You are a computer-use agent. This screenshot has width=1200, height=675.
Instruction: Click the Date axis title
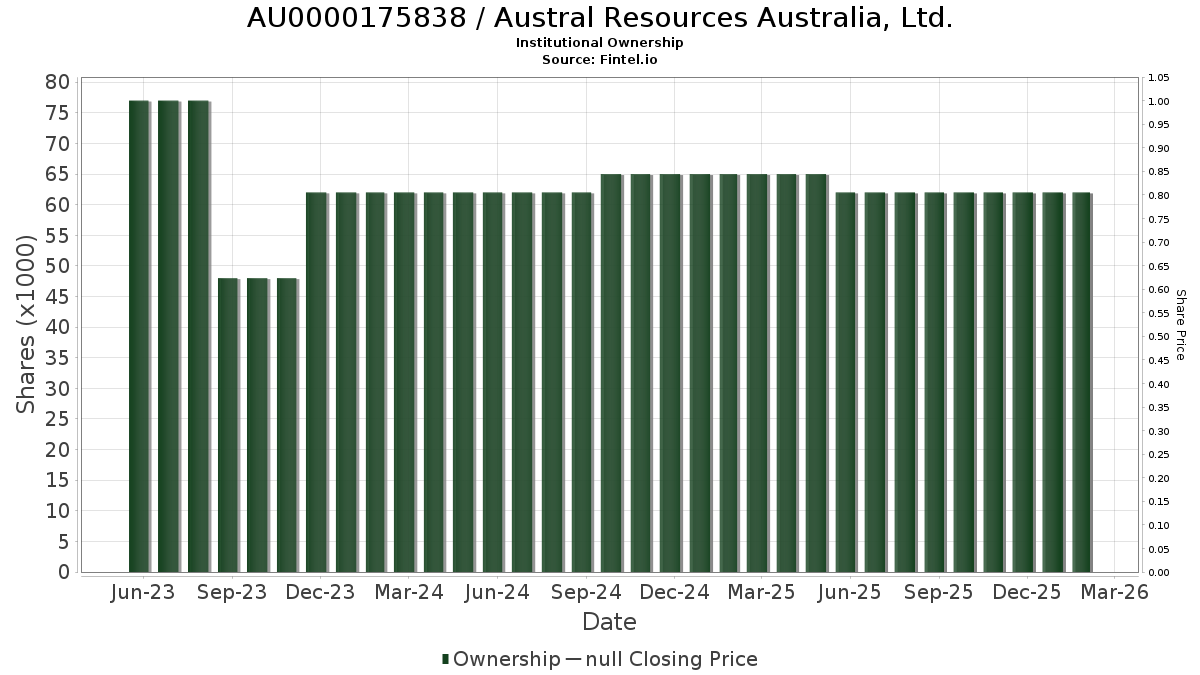609,622
